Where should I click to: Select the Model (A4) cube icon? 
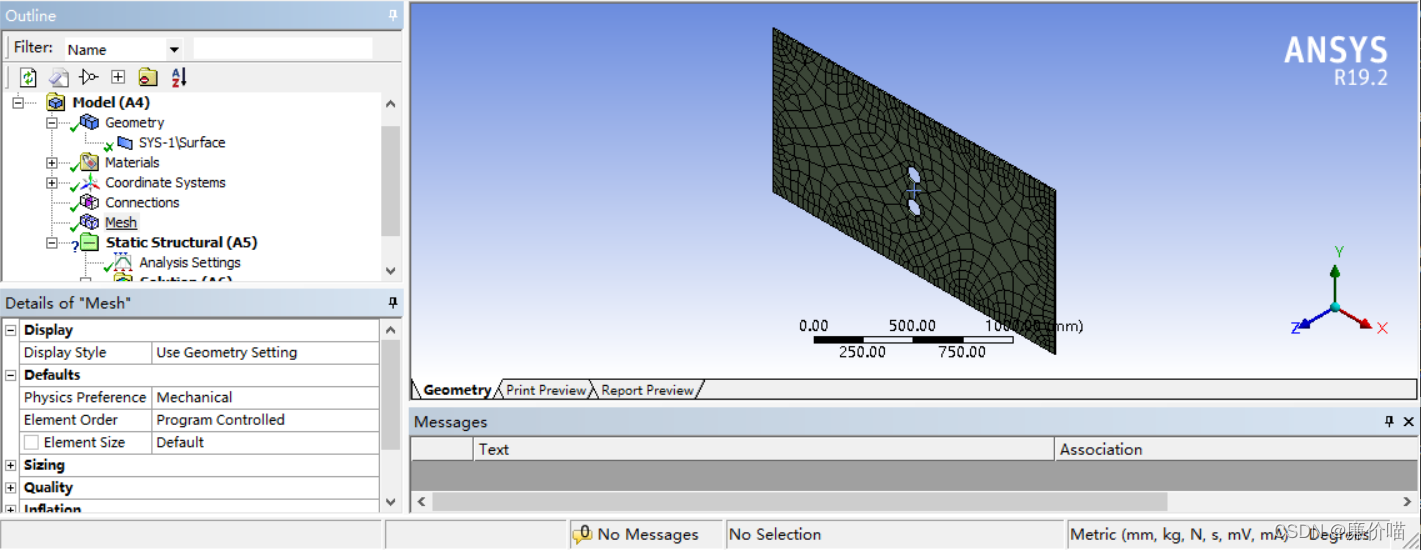coord(56,102)
